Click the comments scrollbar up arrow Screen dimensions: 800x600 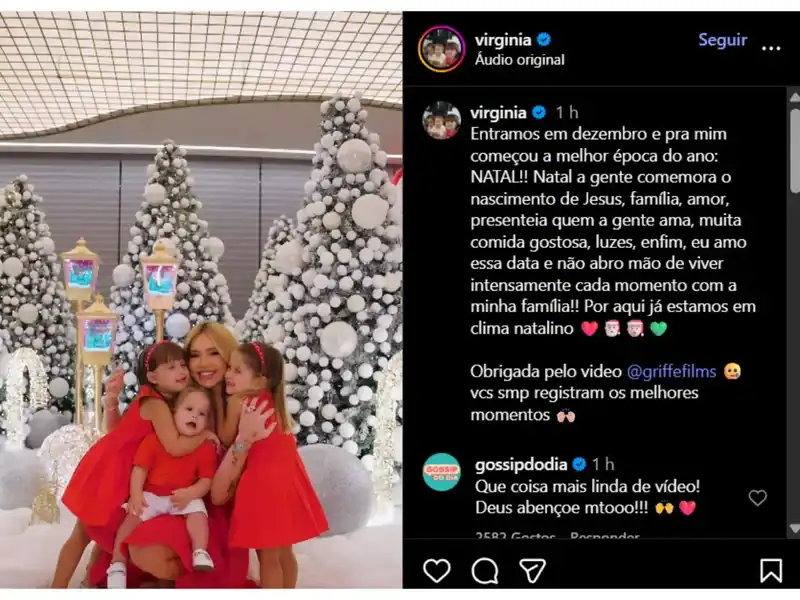coord(794,97)
